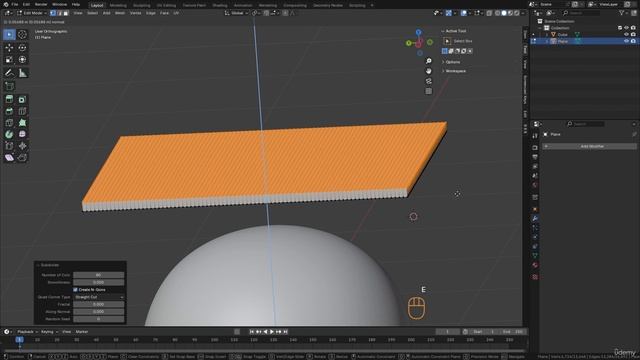The height and width of the screenshot is (360, 640).
Task: Open the Mesh menu in viewport header
Action: 120,13
